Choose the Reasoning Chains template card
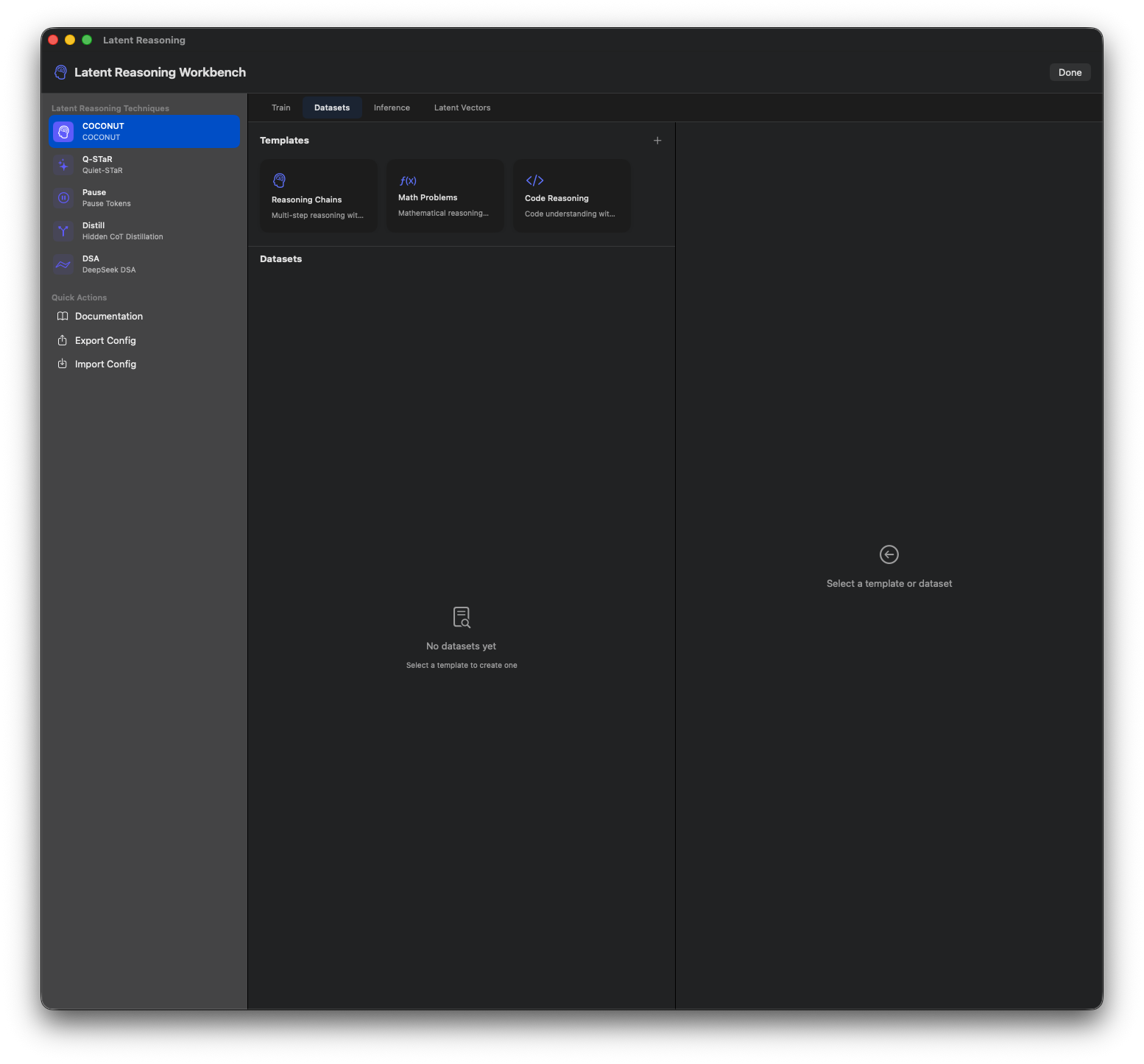The image size is (1144, 1064). tap(318, 196)
